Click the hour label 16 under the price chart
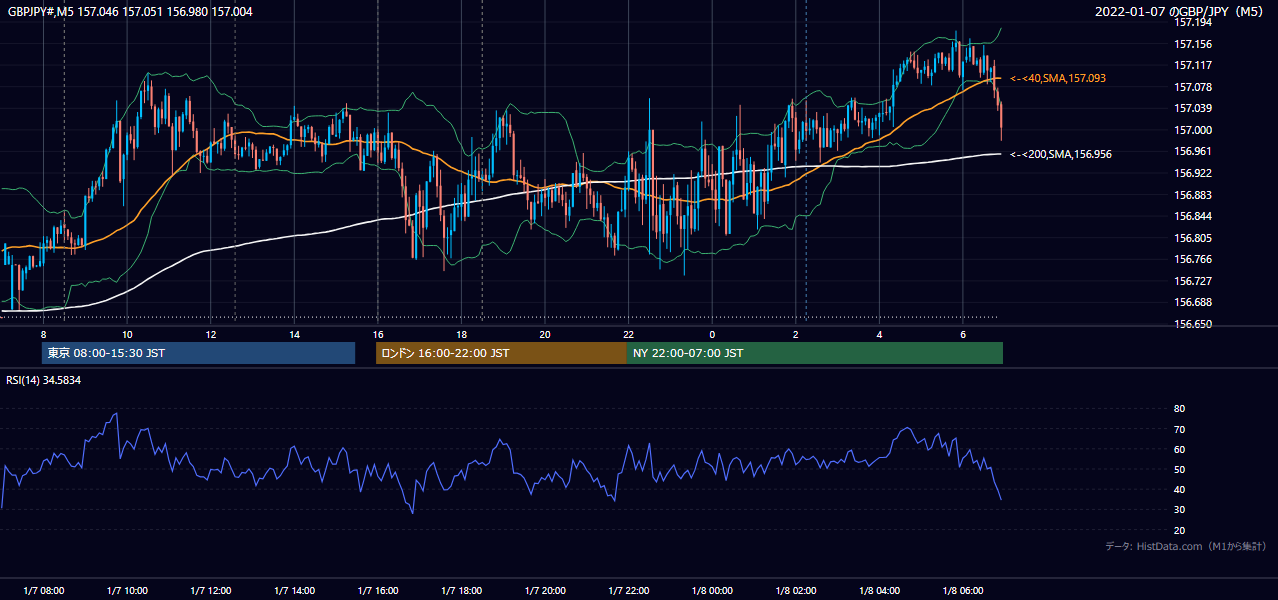The height and width of the screenshot is (600, 1278). (x=377, y=334)
